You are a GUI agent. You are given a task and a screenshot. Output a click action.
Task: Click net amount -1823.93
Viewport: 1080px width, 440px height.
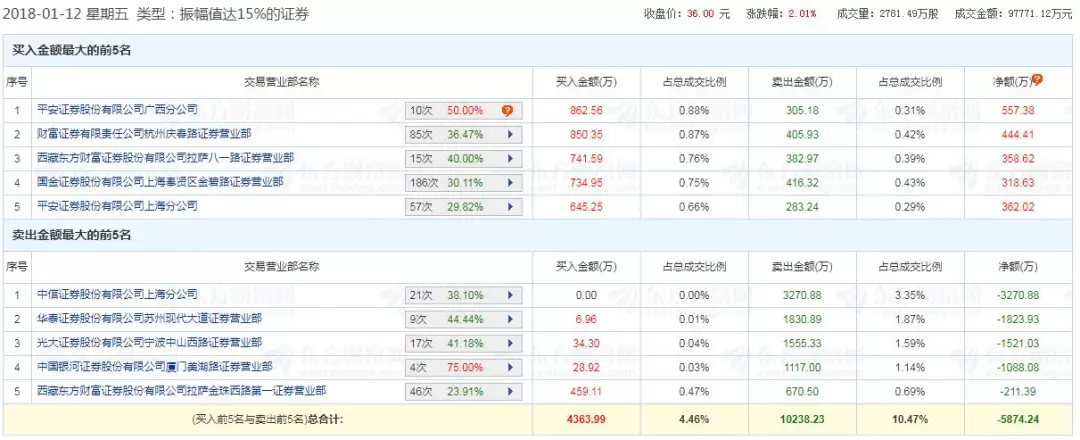click(1018, 319)
